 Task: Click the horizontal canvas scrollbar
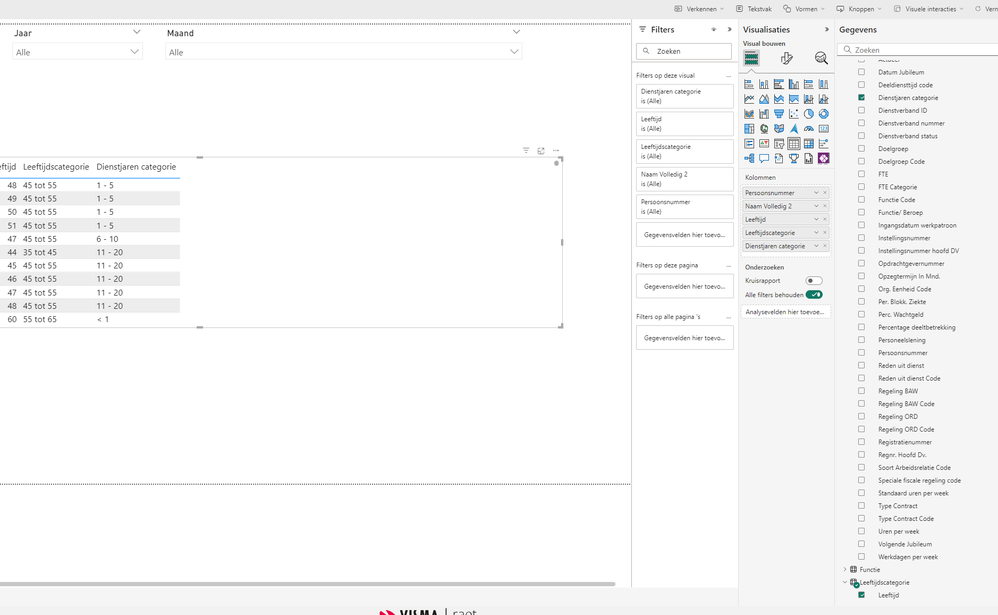point(307,584)
